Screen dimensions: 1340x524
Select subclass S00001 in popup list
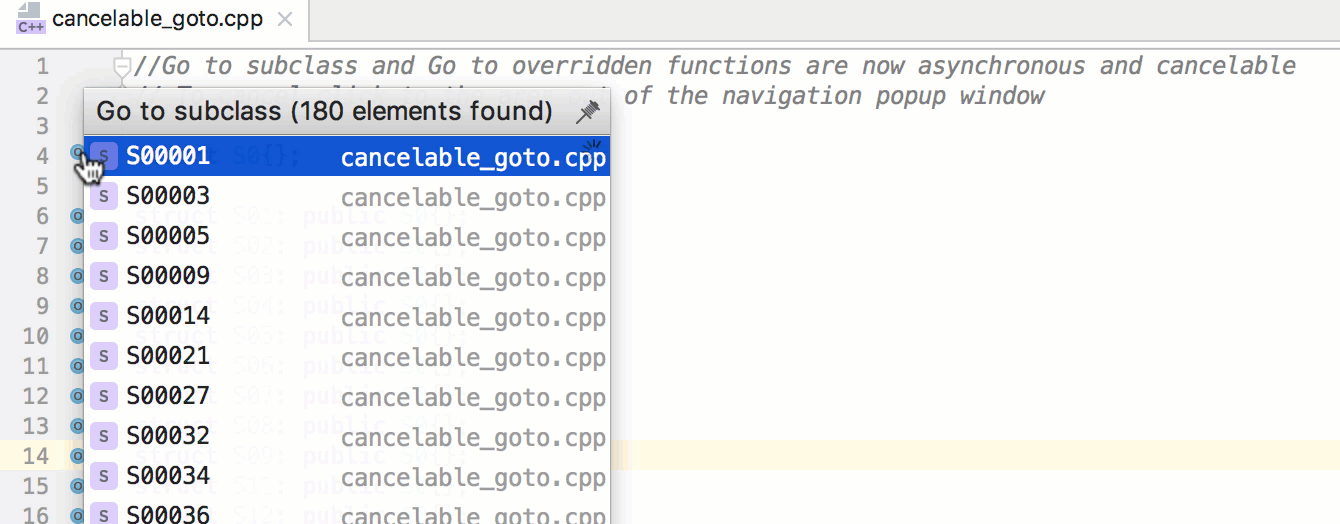[347, 156]
